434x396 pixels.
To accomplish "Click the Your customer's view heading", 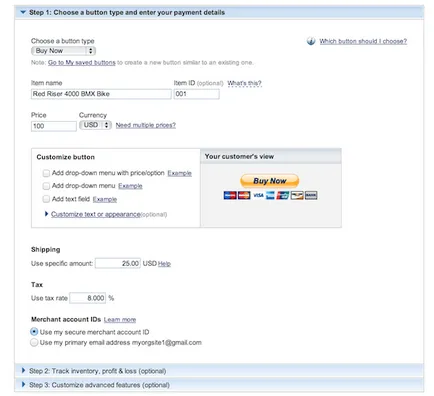I will coord(239,157).
